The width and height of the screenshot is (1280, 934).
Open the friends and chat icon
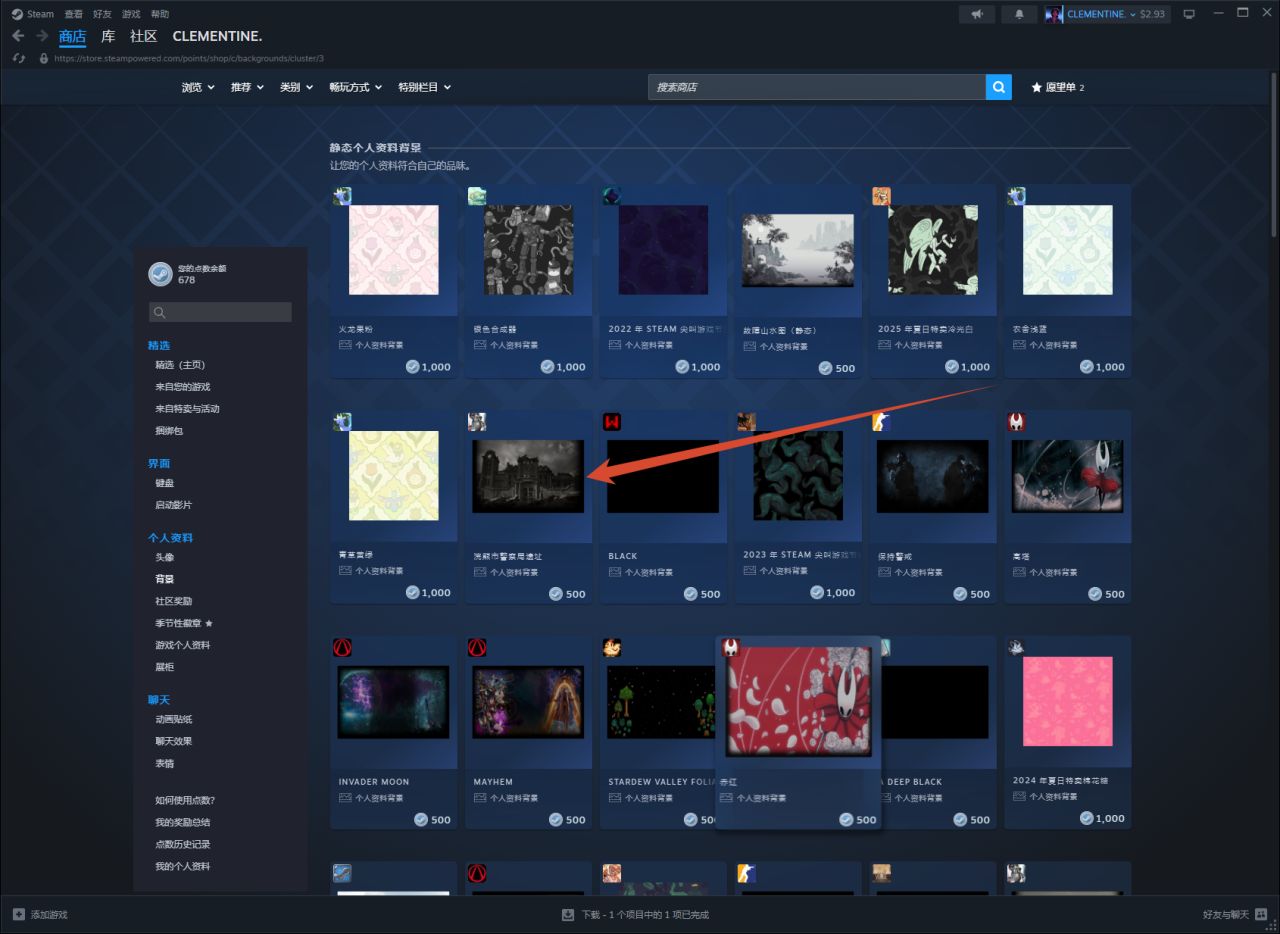[x=1261, y=914]
